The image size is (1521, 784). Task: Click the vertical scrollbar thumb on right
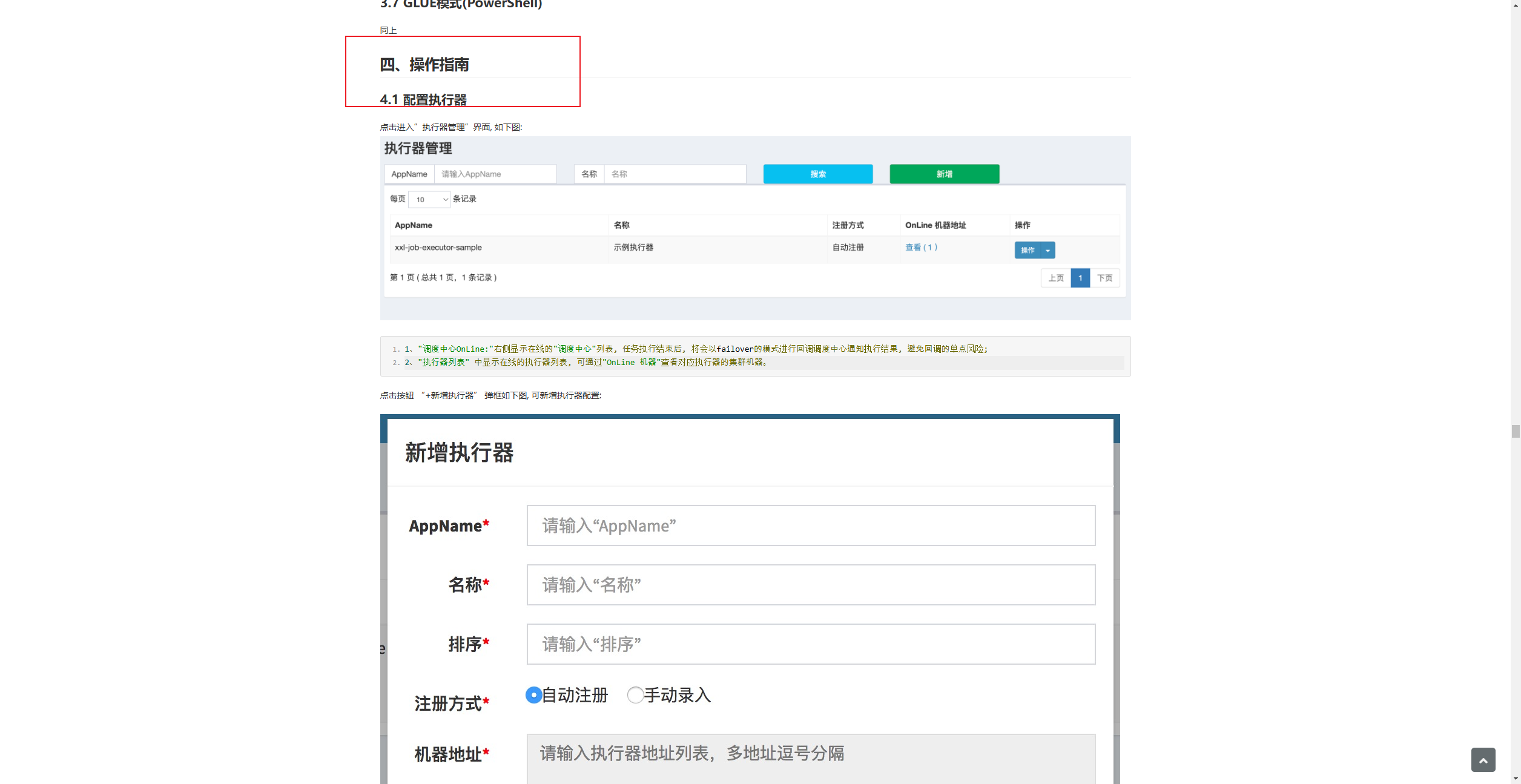click(1515, 431)
